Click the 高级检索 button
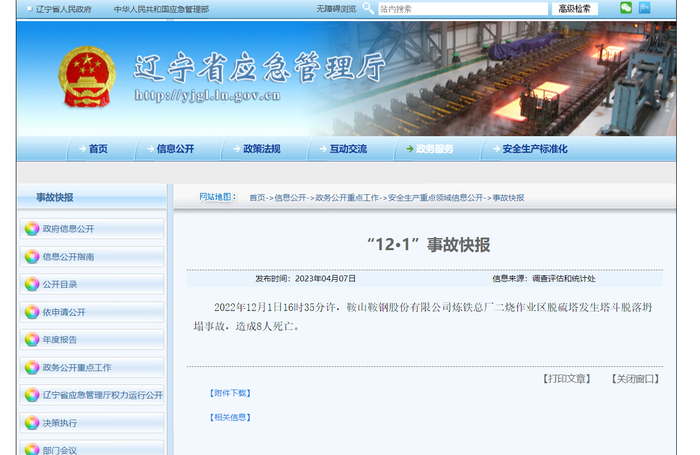The height and width of the screenshot is (455, 700). pyautogui.click(x=575, y=8)
